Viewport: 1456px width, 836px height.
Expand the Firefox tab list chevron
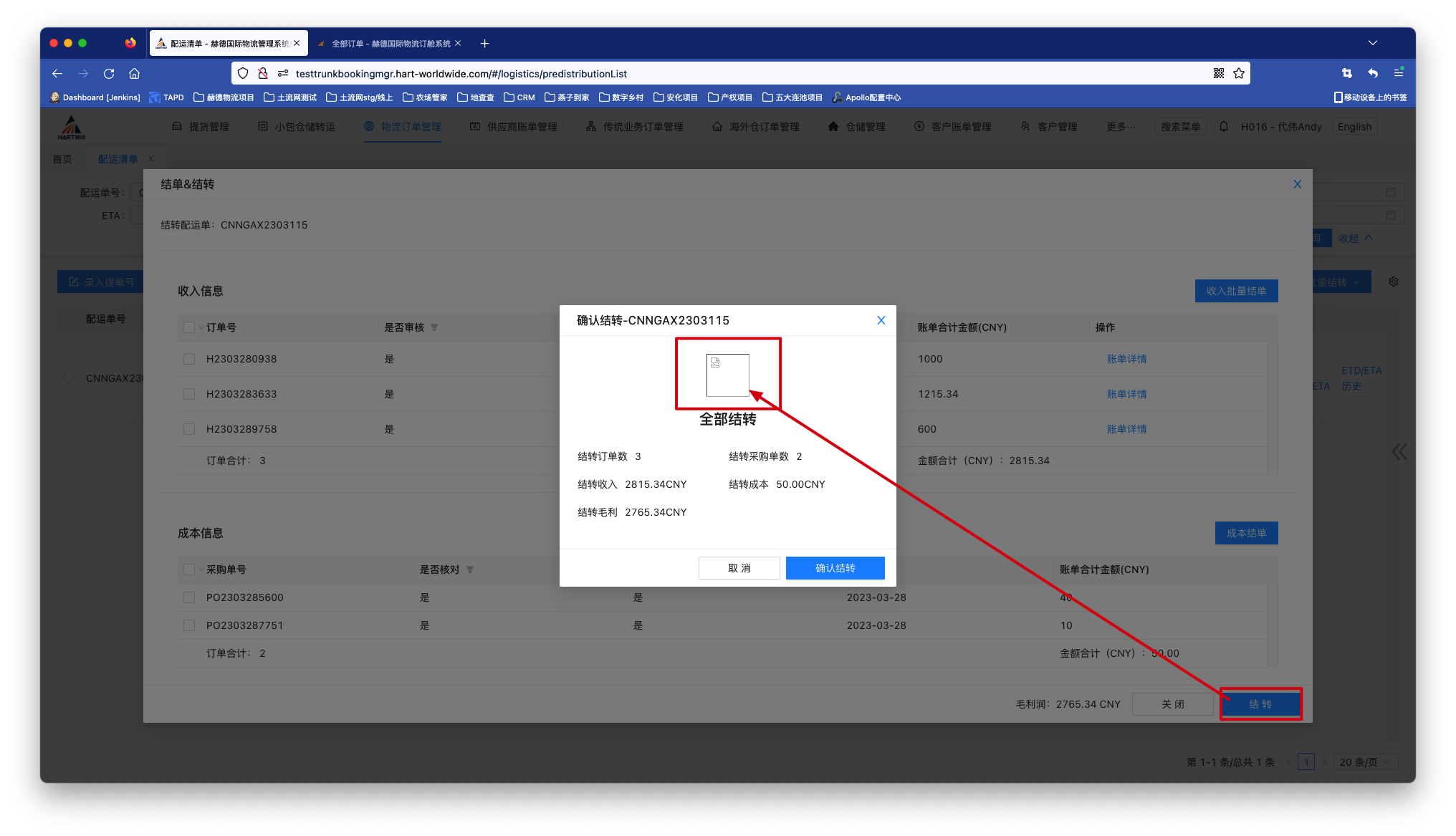coord(1373,43)
